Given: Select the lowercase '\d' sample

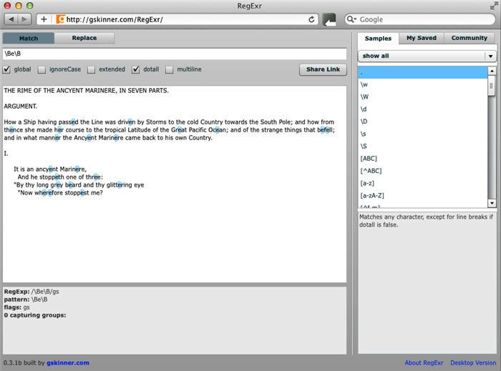Looking at the screenshot, I should click(x=423, y=109).
